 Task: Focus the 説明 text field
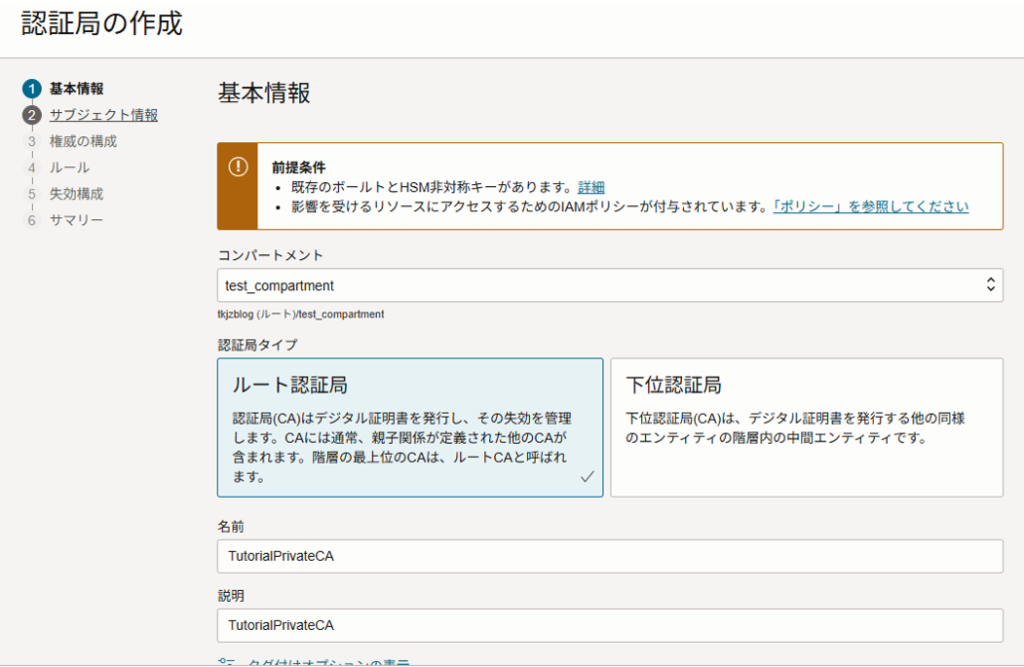(x=610, y=626)
